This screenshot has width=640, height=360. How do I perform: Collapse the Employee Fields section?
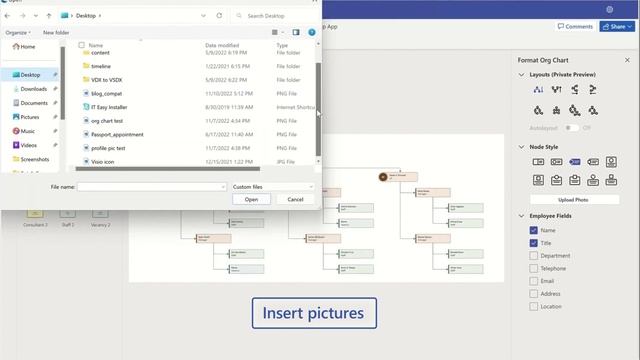pos(521,216)
